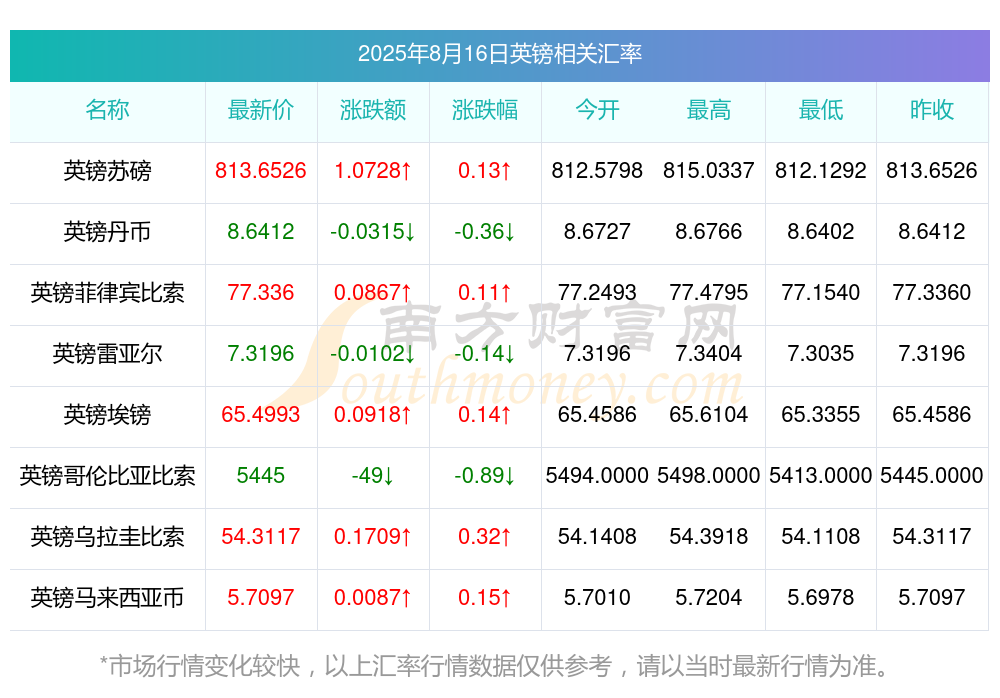Viewport: 1000px width, 698px height.
Task: Select latest price 5.7097 in red
Action: point(261,598)
